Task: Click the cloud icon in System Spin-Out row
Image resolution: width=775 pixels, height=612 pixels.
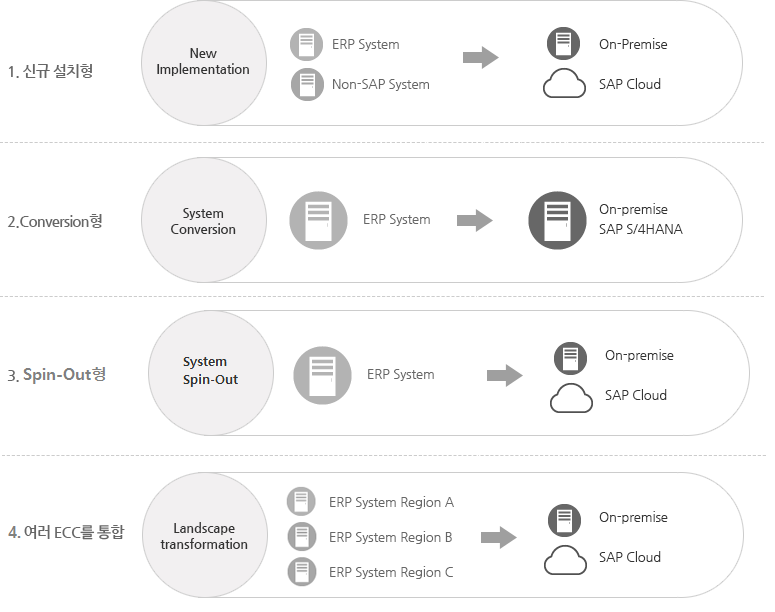Action: click(571, 396)
